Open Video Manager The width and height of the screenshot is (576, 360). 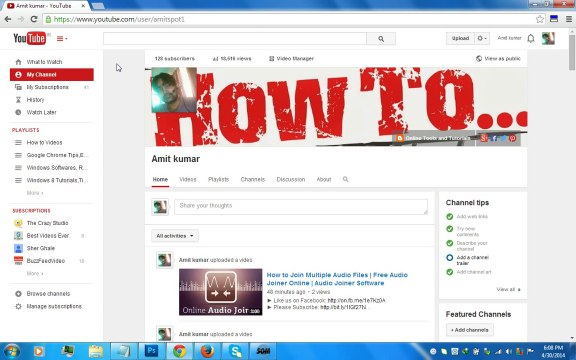(x=292, y=58)
